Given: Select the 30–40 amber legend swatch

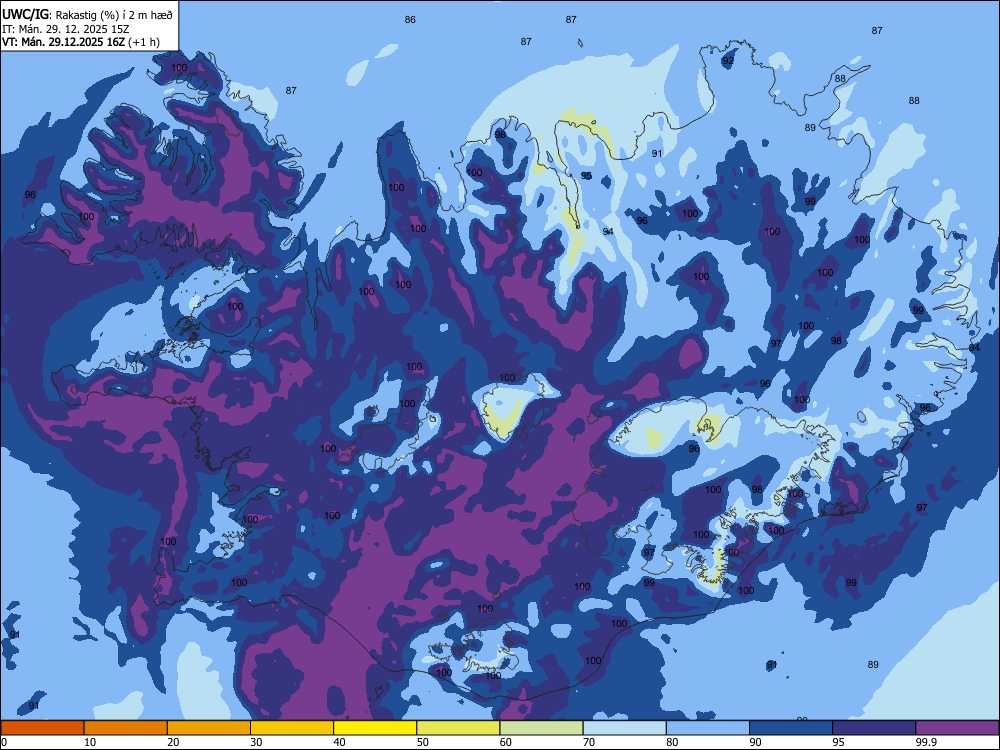Looking at the screenshot, I should click(292, 728).
